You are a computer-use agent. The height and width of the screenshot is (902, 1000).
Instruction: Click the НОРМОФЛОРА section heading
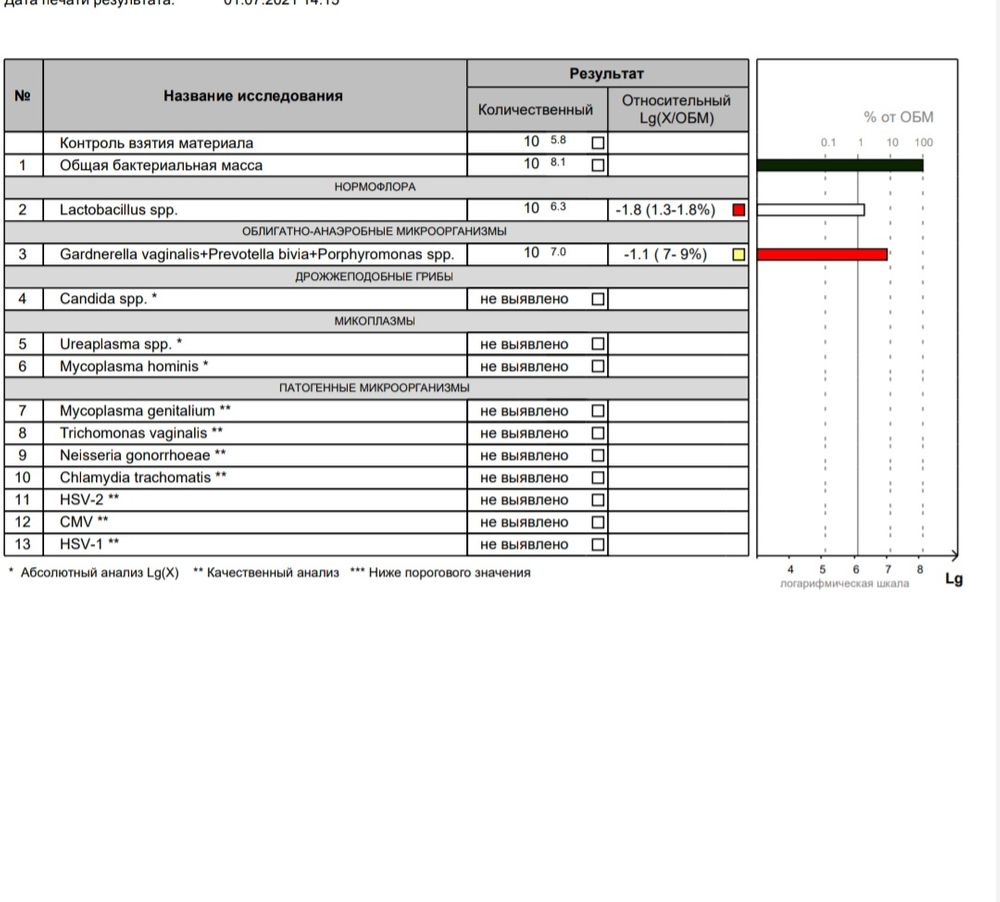375,187
